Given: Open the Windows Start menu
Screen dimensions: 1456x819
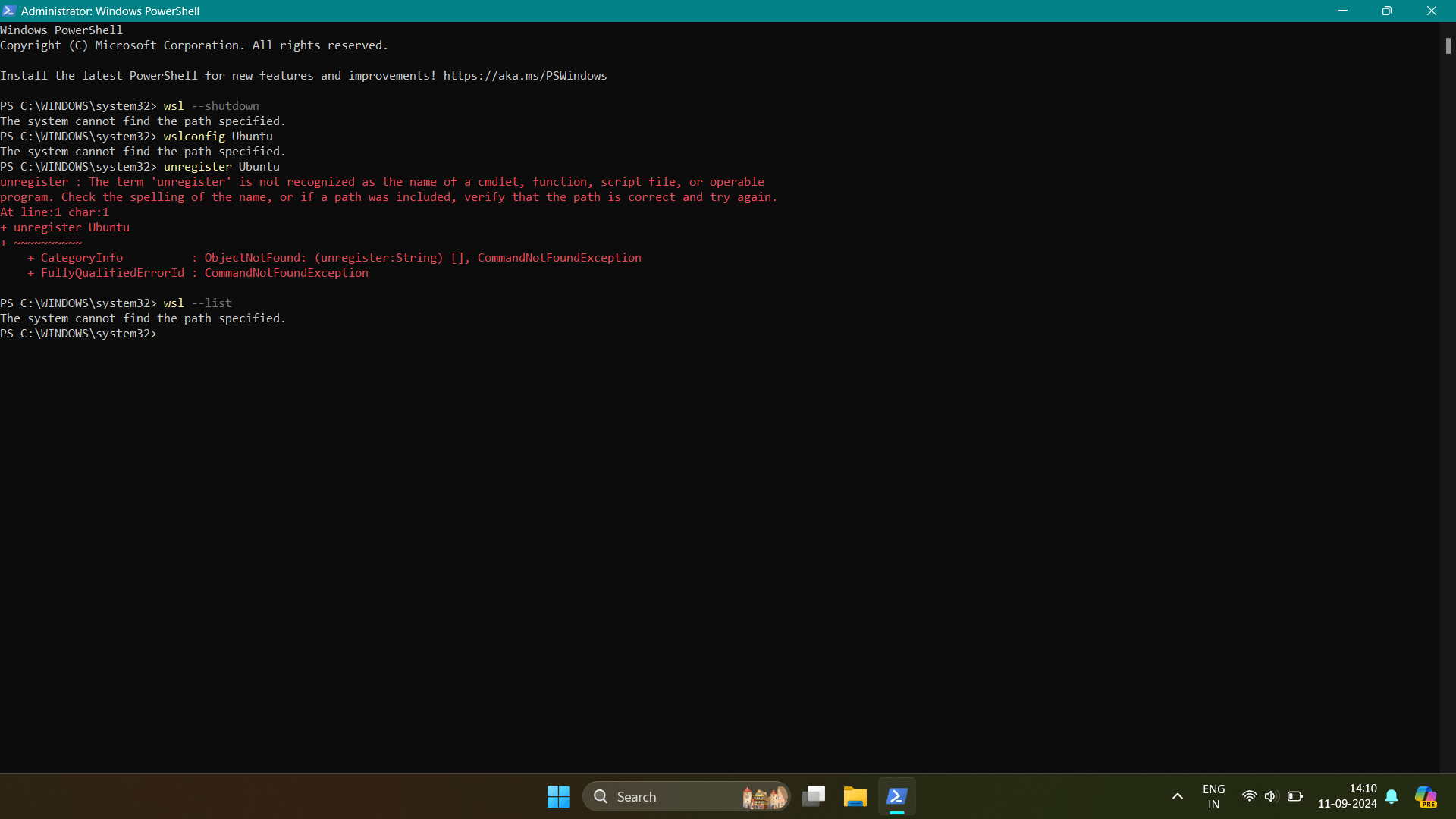Looking at the screenshot, I should pos(558,796).
